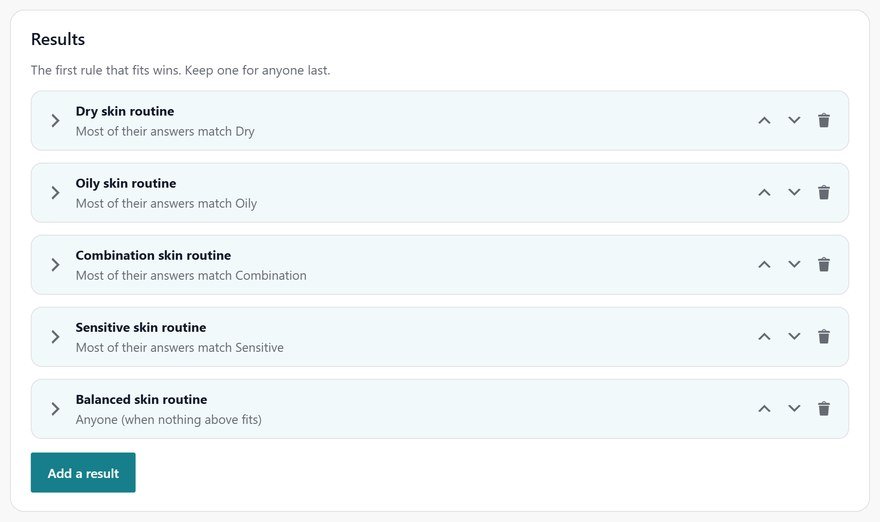
Task: Click 'Anyone (when nothing above fits)' text
Action: 168,420
